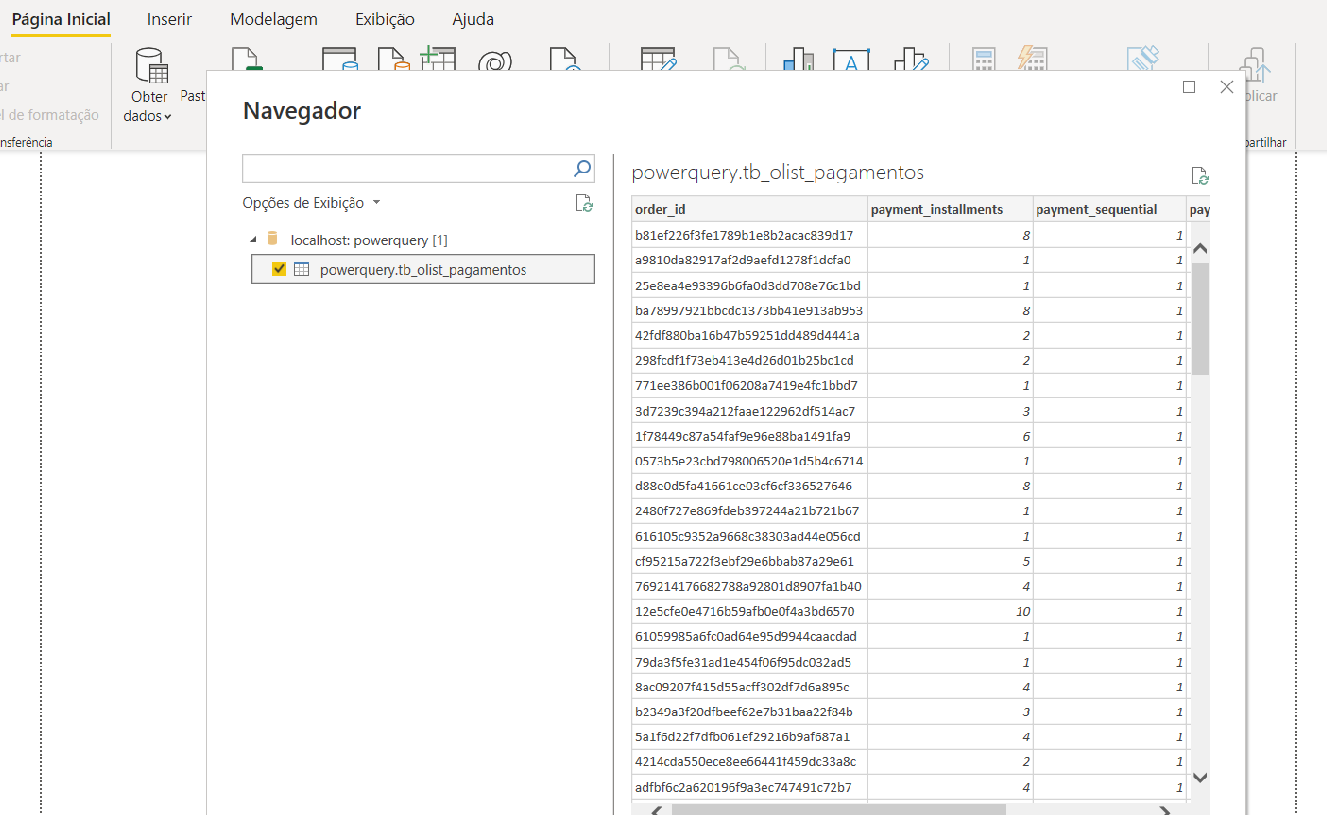Insert a Text box via ribbon icon
Image resolution: width=1327 pixels, height=815 pixels.
coord(851,59)
